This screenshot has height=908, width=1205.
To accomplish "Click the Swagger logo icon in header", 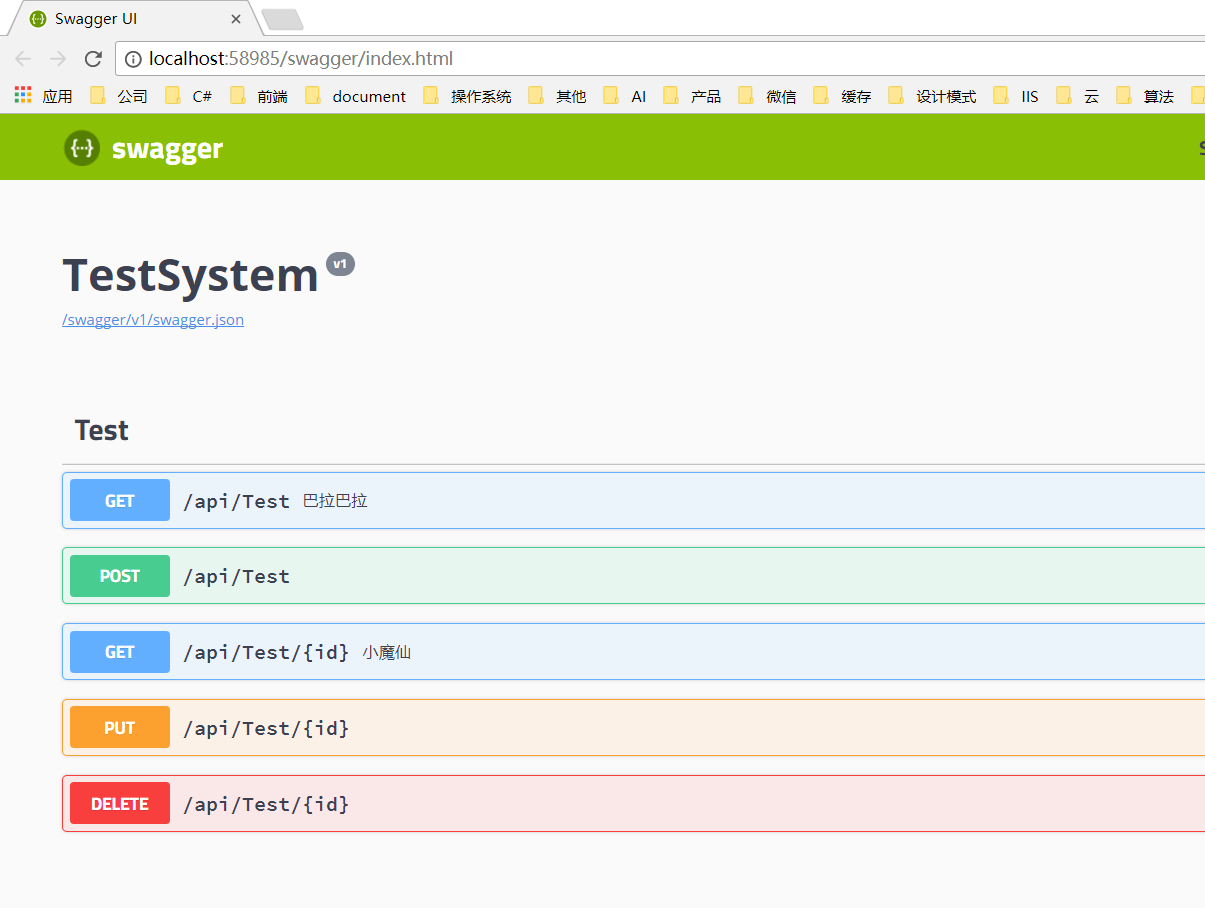I will pyautogui.click(x=82, y=148).
